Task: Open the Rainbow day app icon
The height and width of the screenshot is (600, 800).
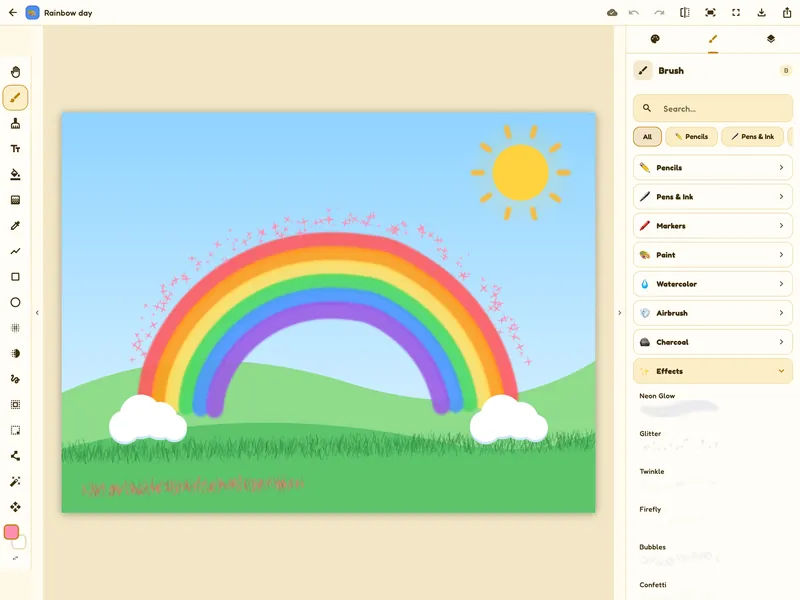Action: point(33,13)
